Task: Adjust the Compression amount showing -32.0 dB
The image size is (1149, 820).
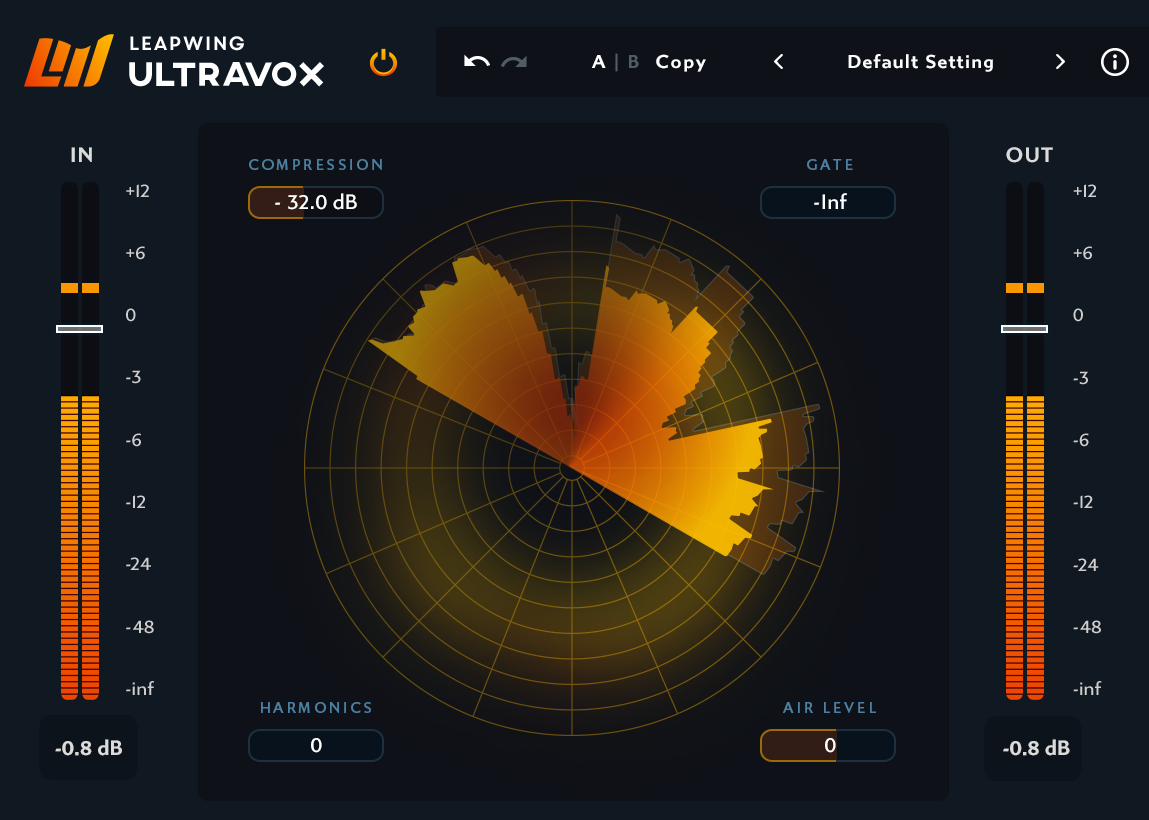Action: click(315, 202)
